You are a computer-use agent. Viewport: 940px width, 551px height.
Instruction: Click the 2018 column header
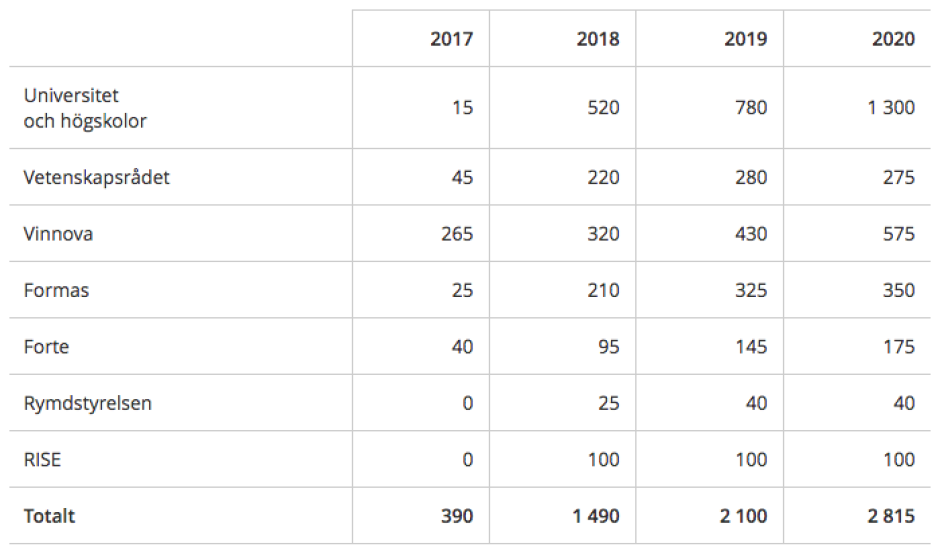[598, 39]
